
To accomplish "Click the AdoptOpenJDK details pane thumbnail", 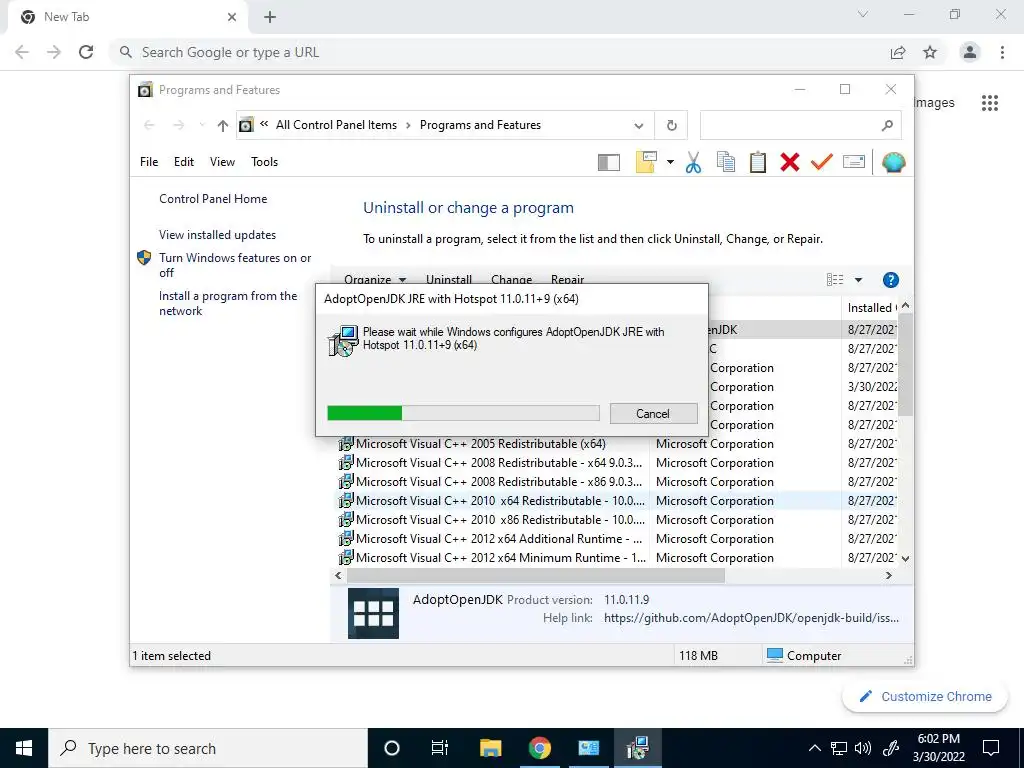I will 373,613.
